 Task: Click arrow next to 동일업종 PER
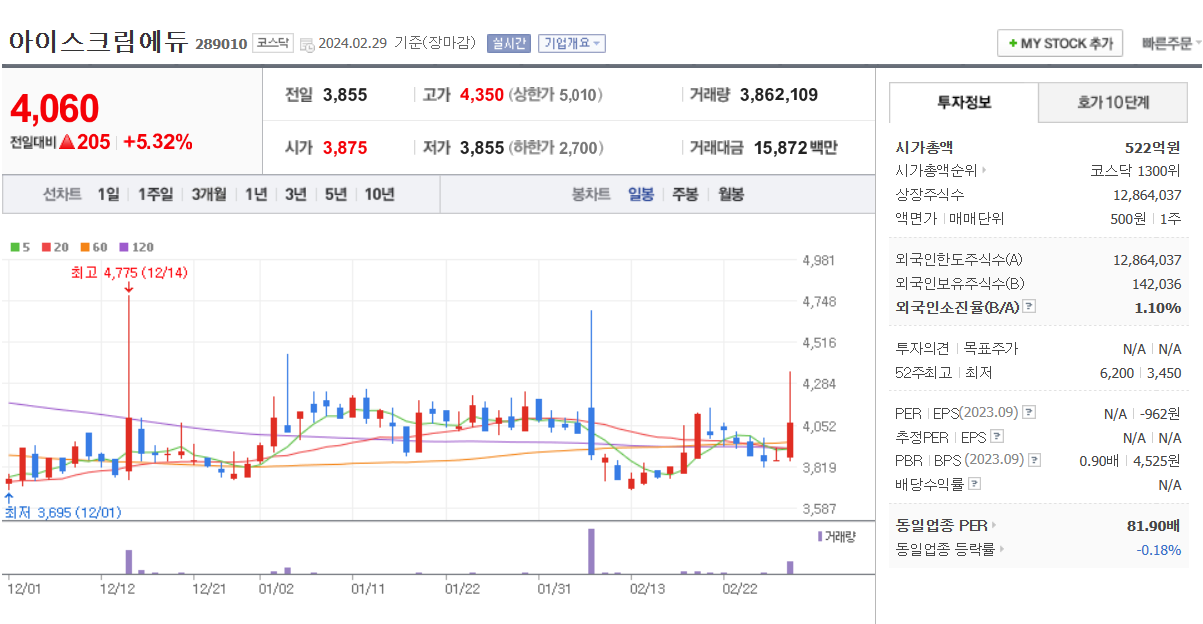(994, 525)
